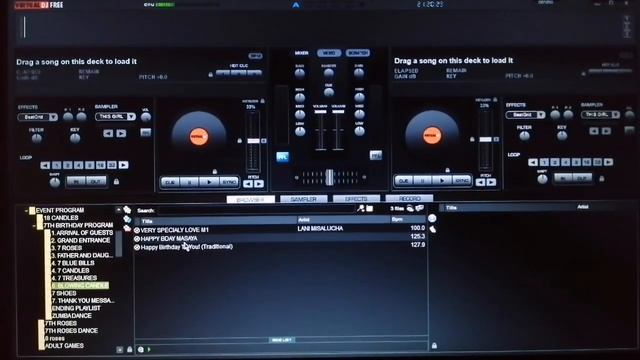Click right deck pitch slider handle

[x=485, y=140]
